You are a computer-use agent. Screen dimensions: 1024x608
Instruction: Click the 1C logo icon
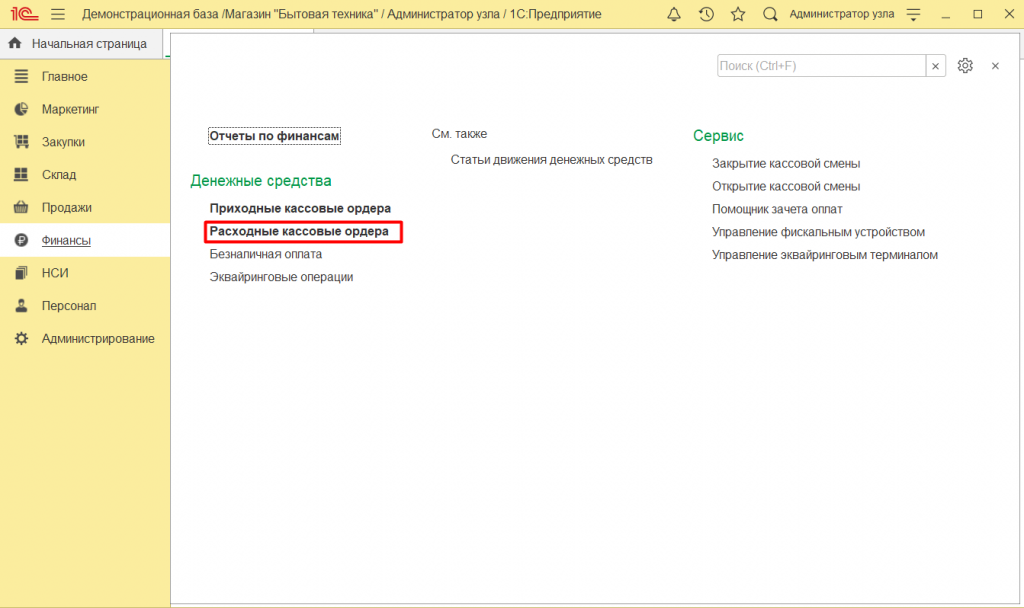point(24,14)
